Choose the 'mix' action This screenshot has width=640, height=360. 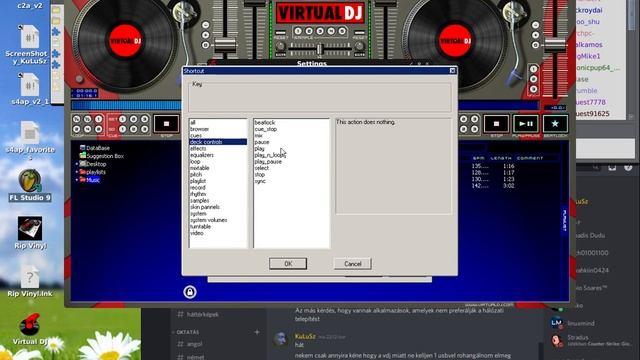coord(291,136)
